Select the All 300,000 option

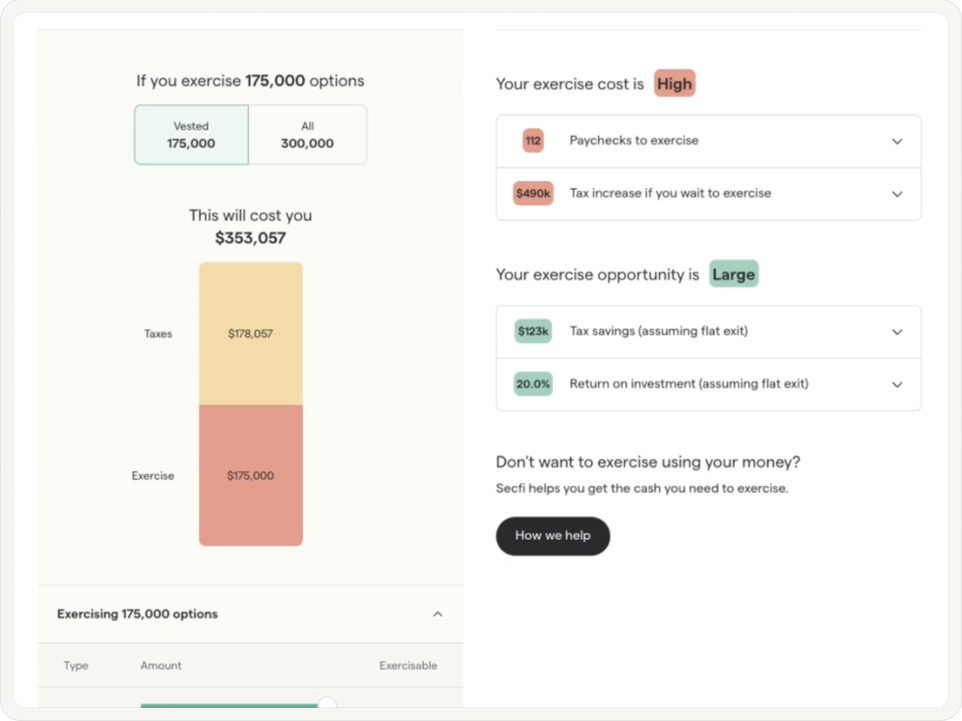point(307,135)
